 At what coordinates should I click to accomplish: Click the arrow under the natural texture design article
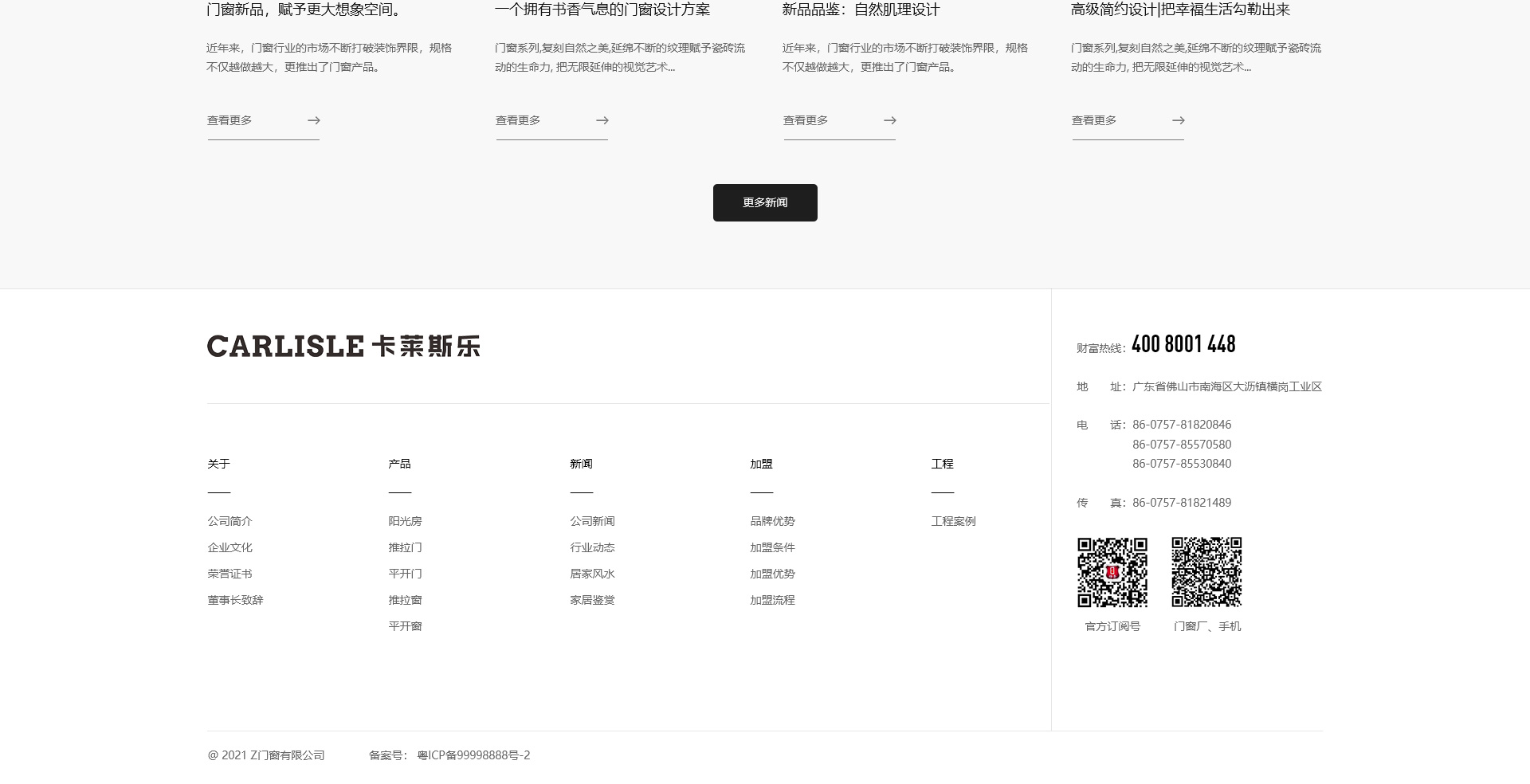pyautogui.click(x=890, y=120)
